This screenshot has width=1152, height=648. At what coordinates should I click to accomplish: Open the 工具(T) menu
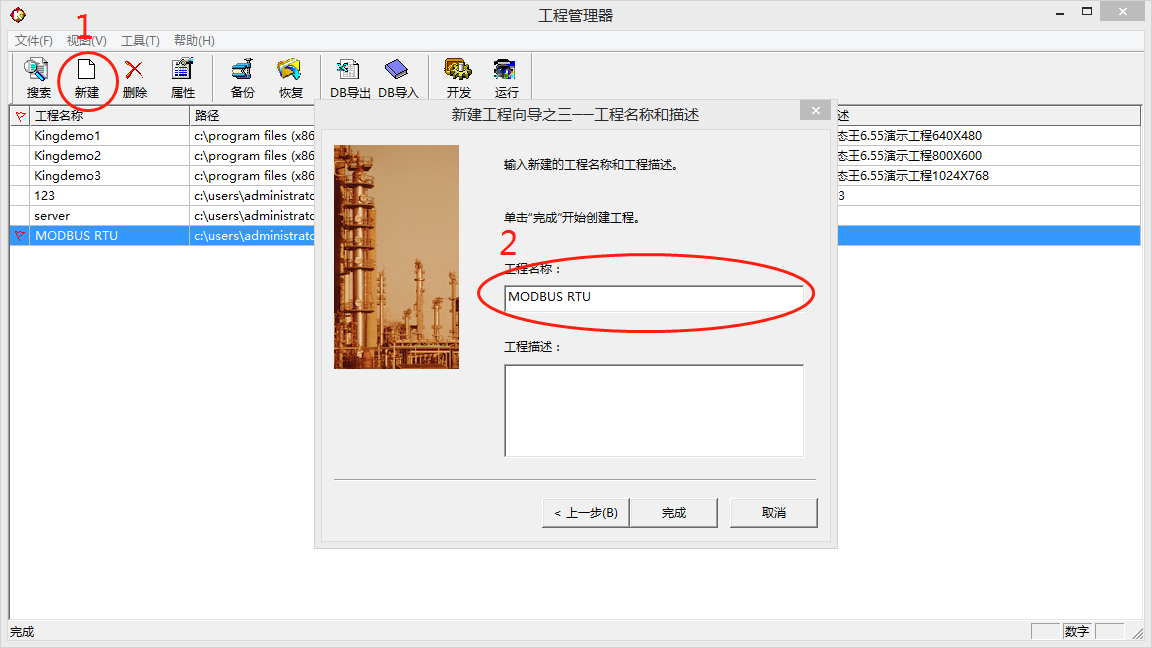pyautogui.click(x=140, y=41)
